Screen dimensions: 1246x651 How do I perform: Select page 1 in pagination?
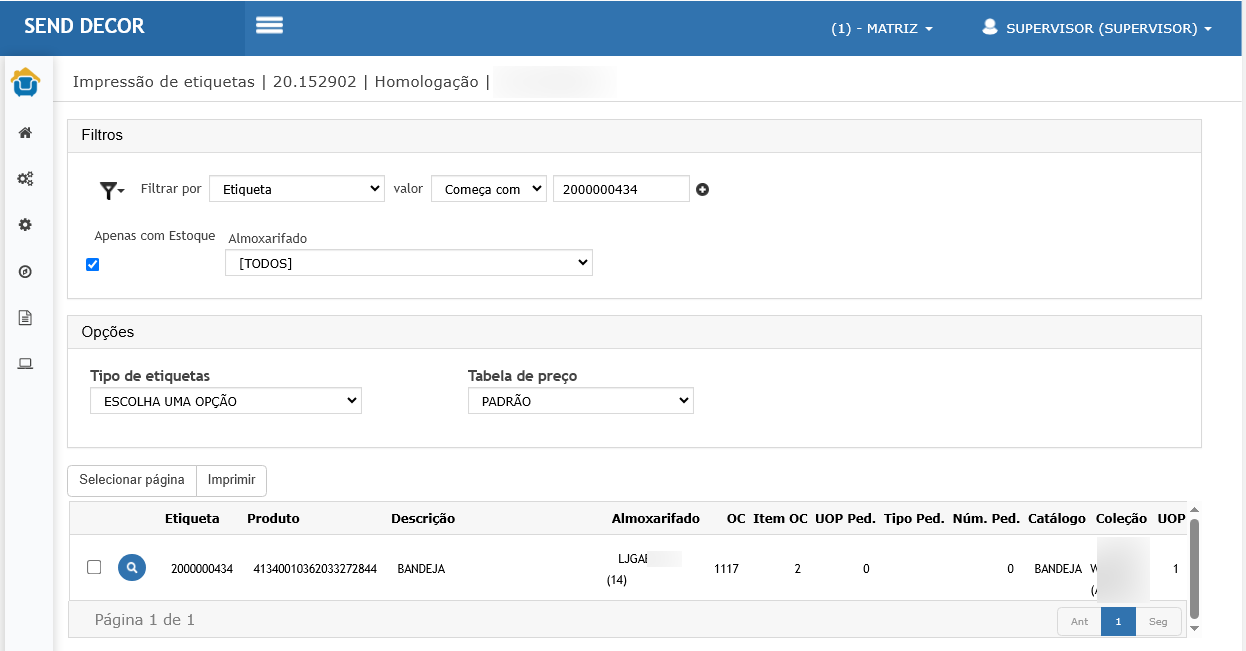pyautogui.click(x=1118, y=621)
